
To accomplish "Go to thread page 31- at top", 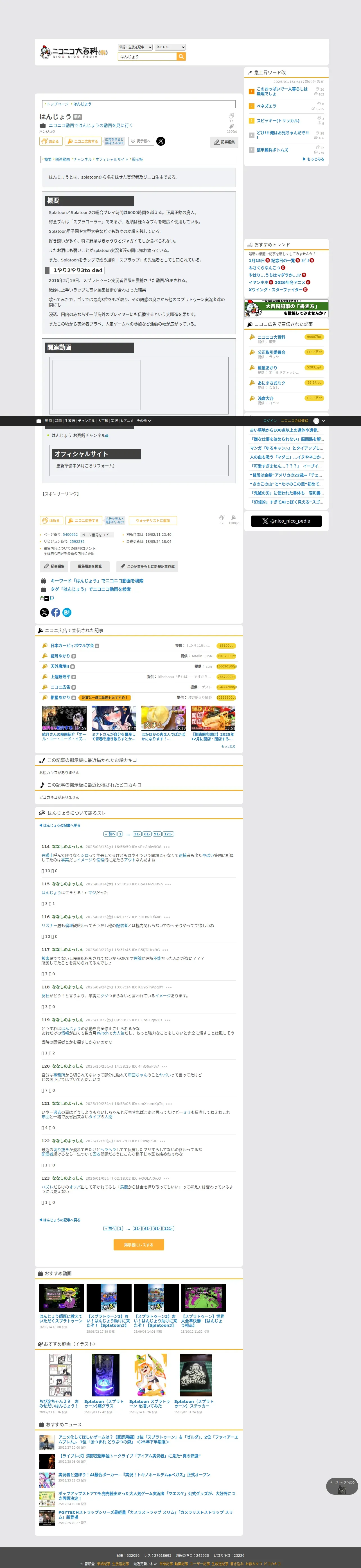I will 137,834.
